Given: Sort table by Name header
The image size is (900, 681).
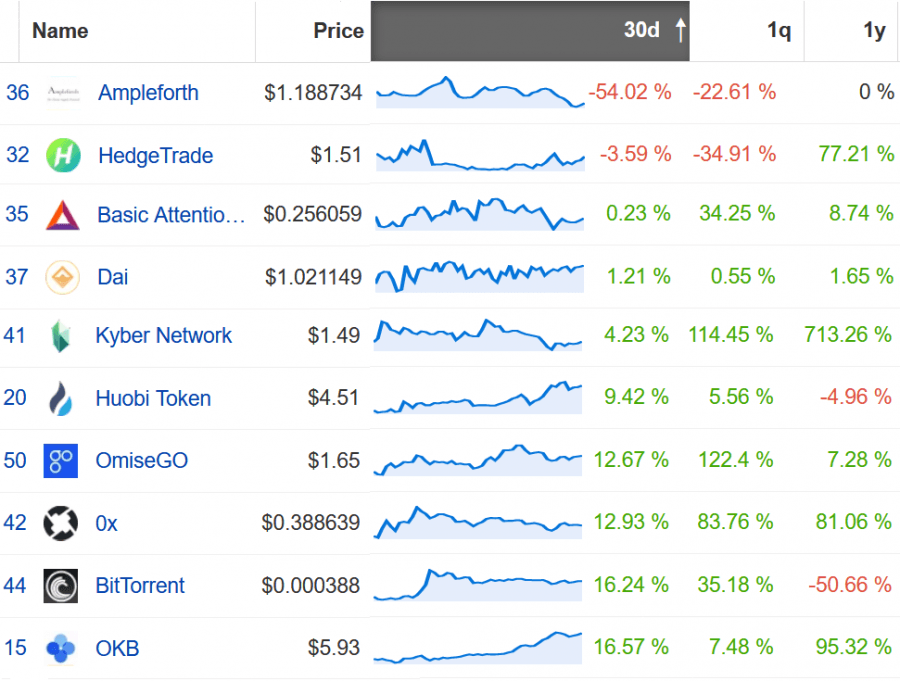Looking at the screenshot, I should tap(60, 30).
